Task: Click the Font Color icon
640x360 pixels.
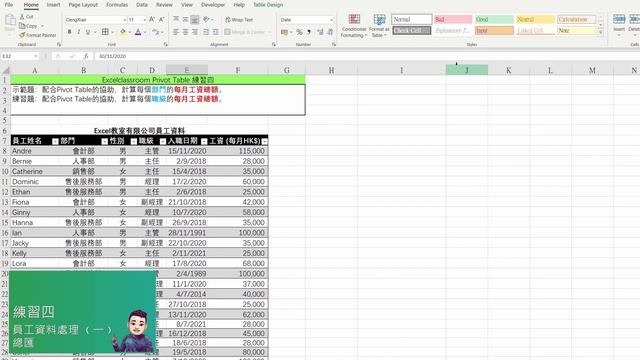Action: coord(138,32)
